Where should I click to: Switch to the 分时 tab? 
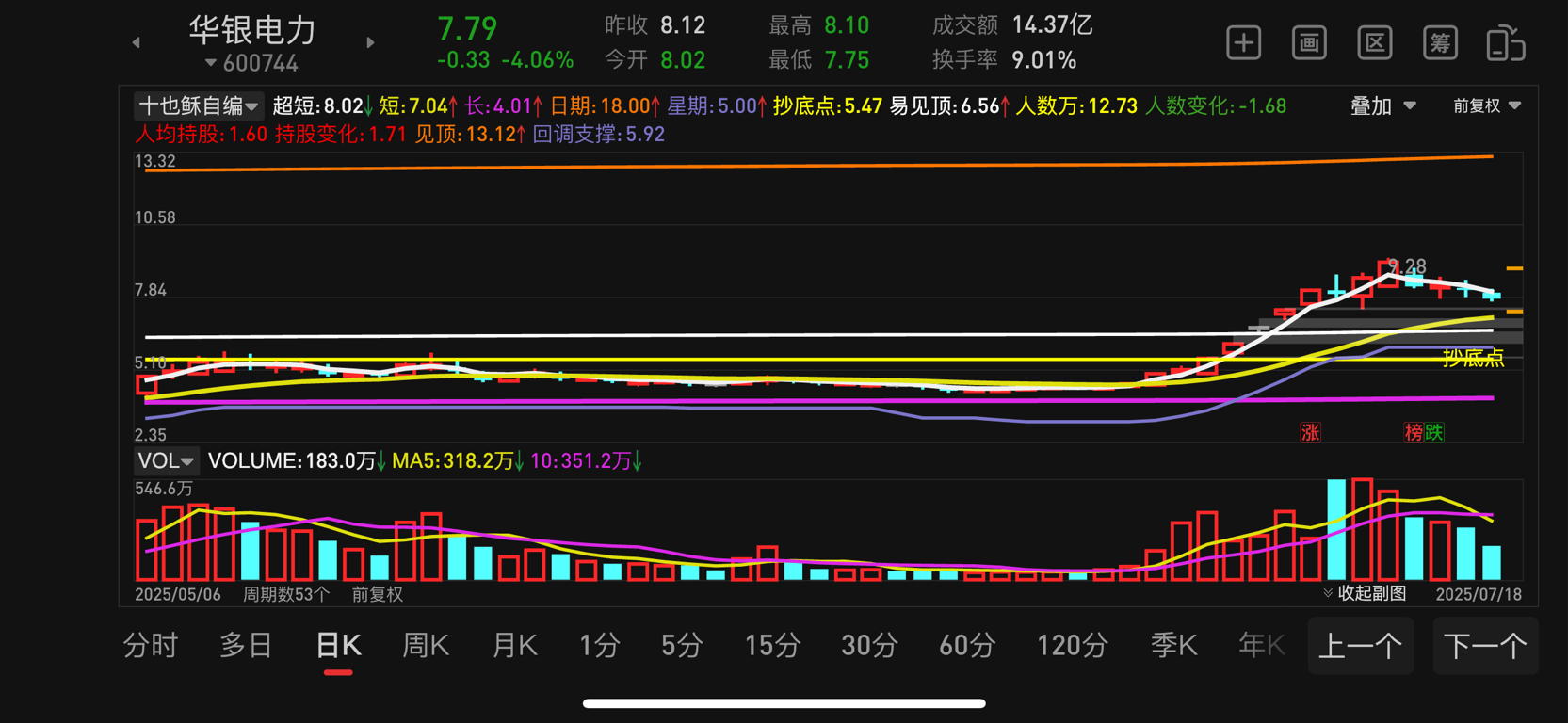click(x=151, y=646)
